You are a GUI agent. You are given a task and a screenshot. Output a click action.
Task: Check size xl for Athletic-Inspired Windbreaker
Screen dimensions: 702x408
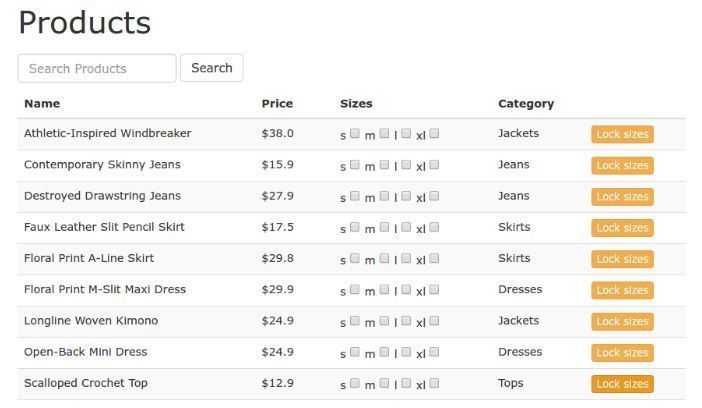pos(434,133)
